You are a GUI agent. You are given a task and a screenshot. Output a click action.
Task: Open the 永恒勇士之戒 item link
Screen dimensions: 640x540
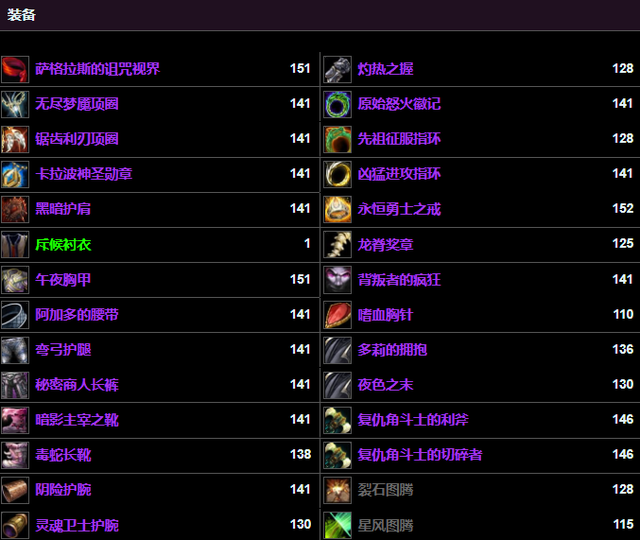pos(399,209)
